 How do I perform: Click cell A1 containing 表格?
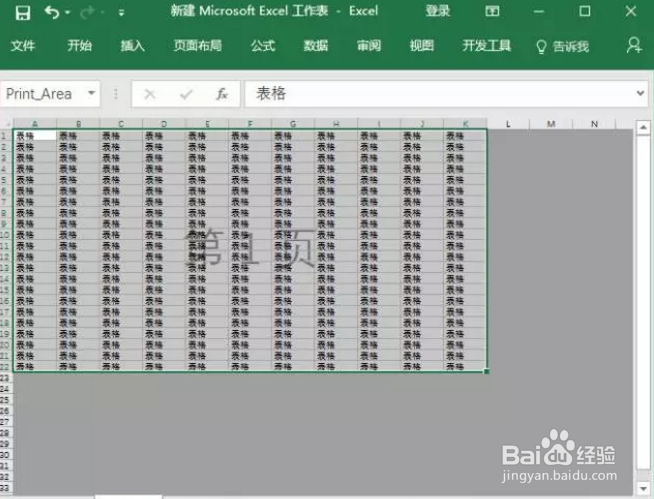35,136
